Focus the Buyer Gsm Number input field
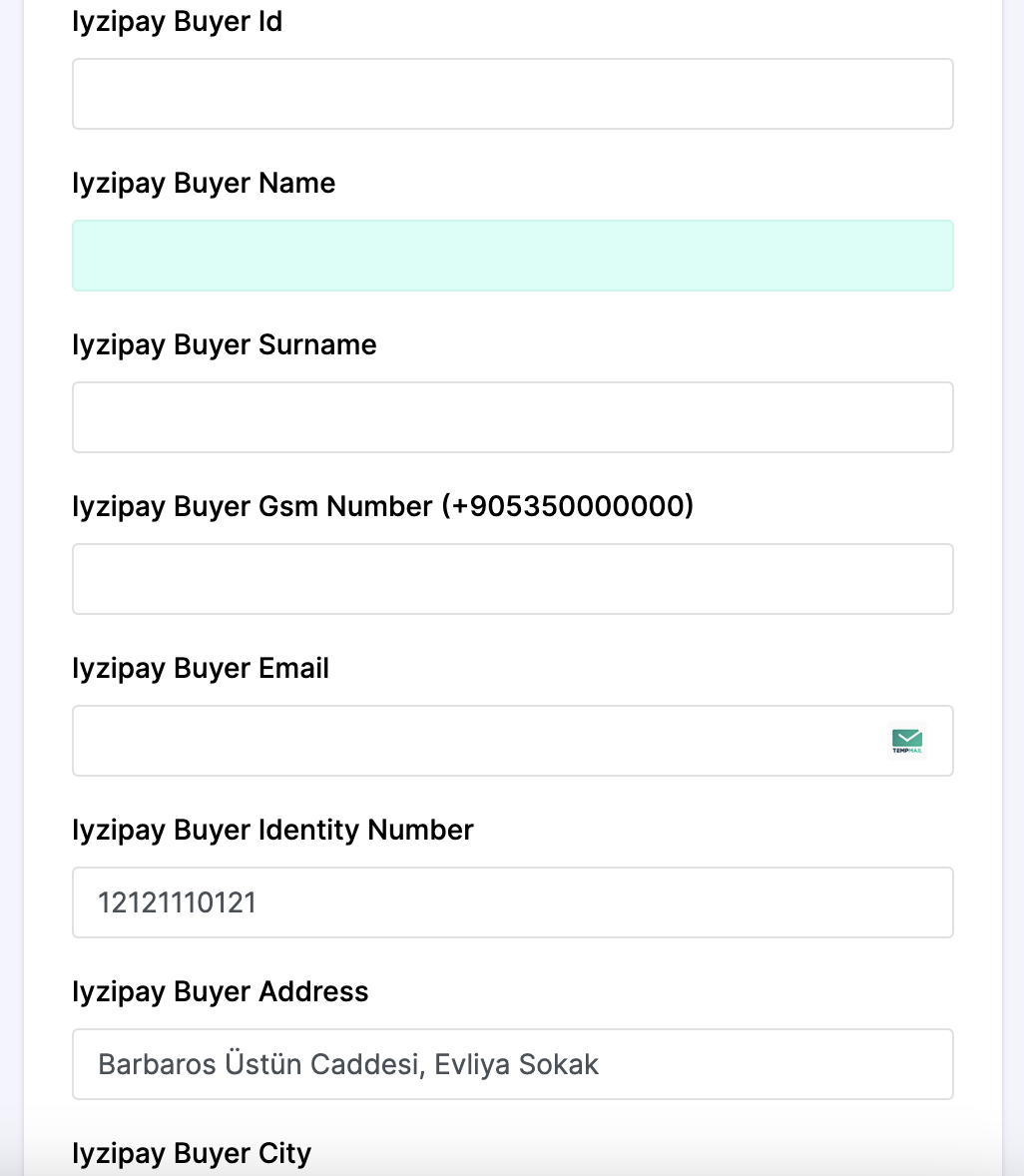The image size is (1024, 1176). [513, 579]
